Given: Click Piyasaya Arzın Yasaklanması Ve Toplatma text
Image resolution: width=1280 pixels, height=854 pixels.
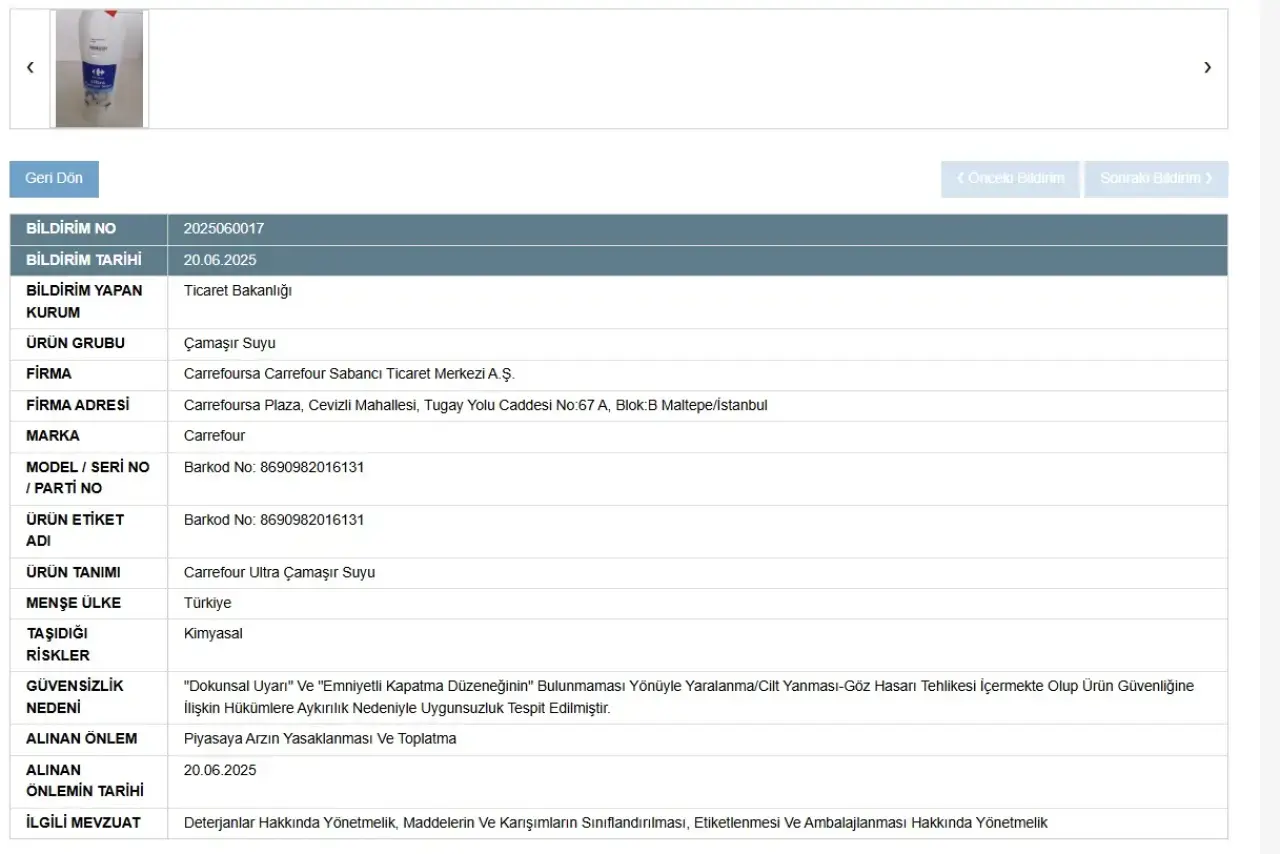Looking at the screenshot, I should (x=320, y=739).
